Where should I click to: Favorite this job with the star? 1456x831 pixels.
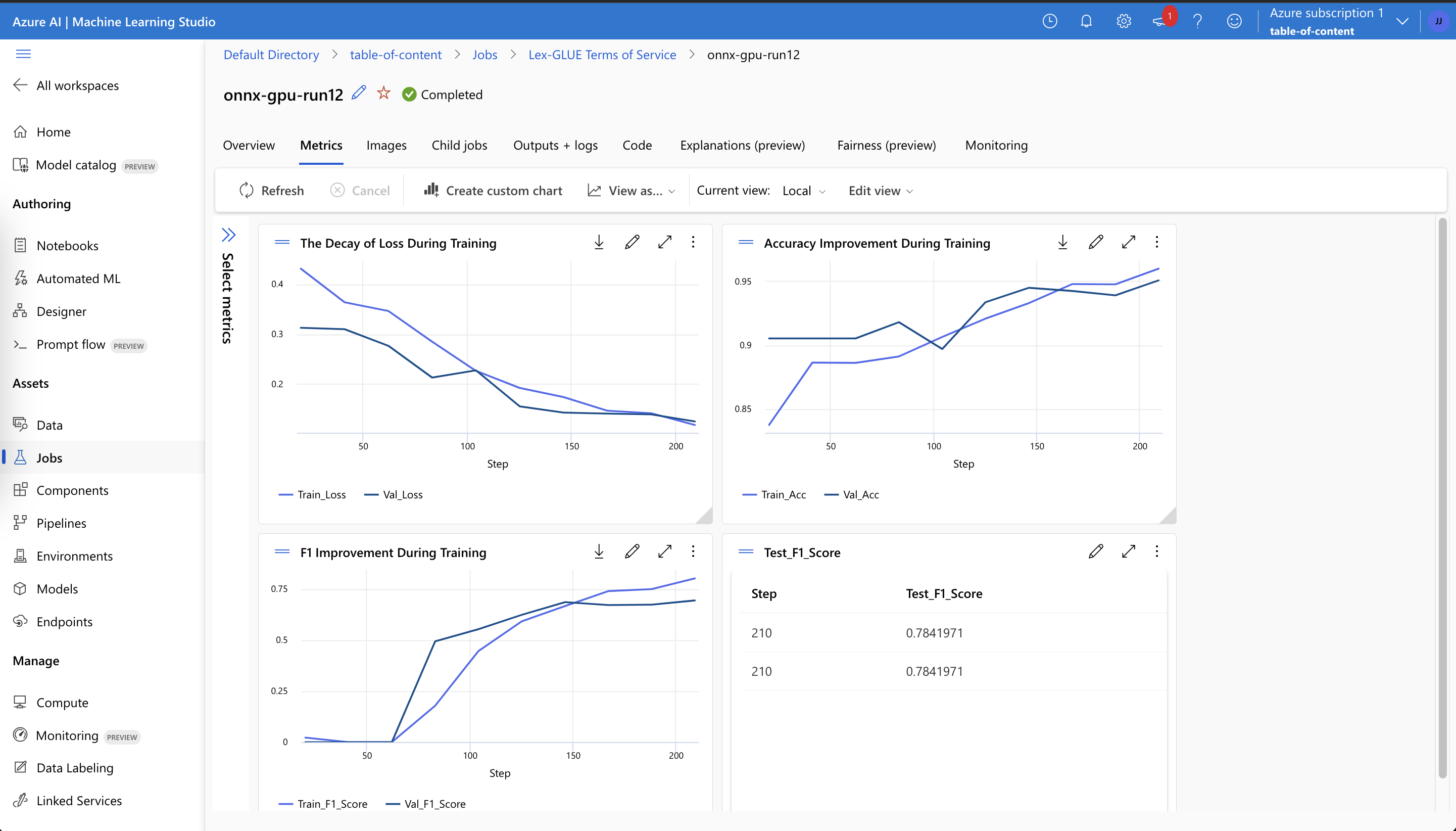point(384,93)
